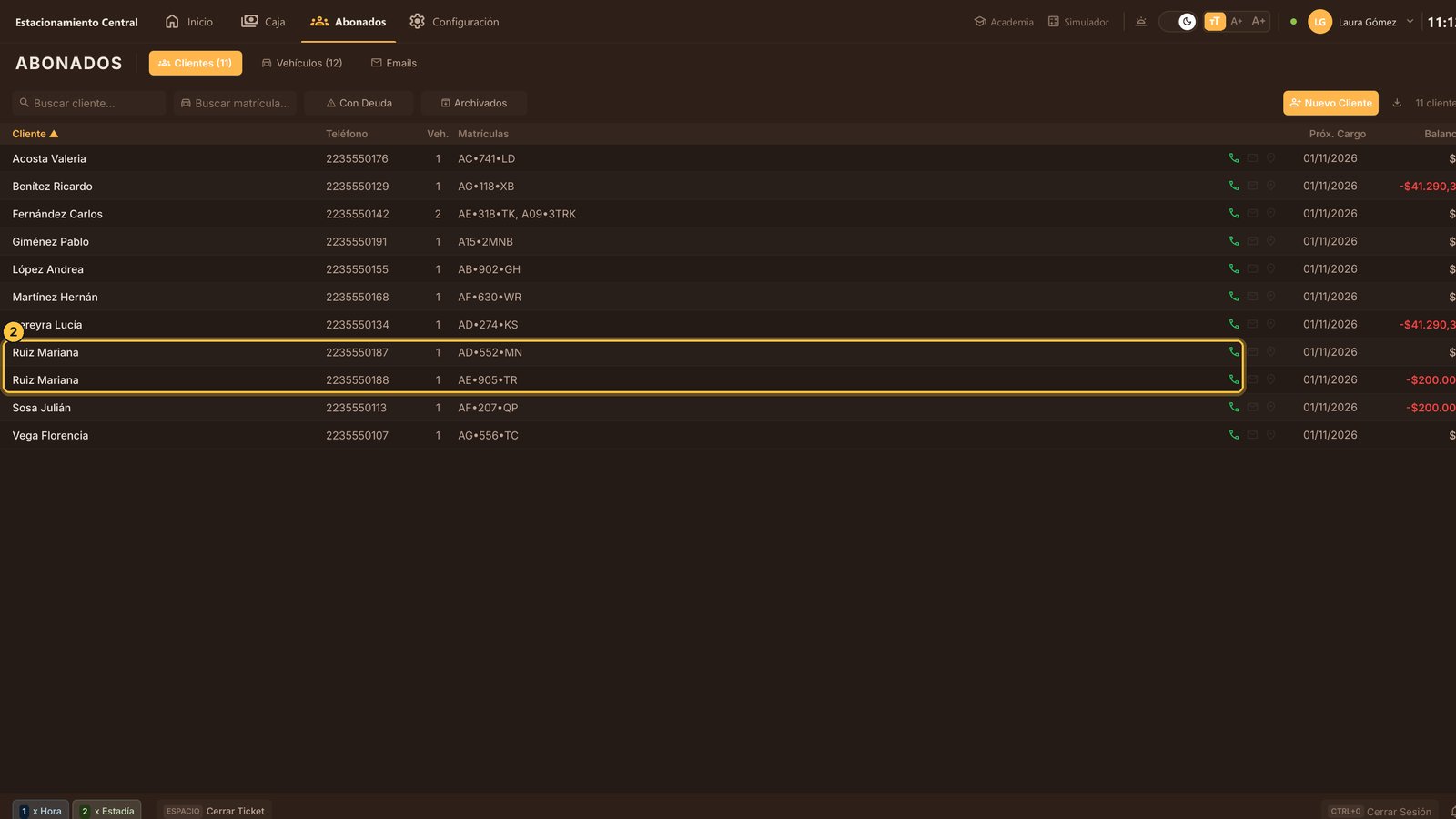
Task: Expand the Laura Gómez user menu chevron
Action: pos(1410,22)
